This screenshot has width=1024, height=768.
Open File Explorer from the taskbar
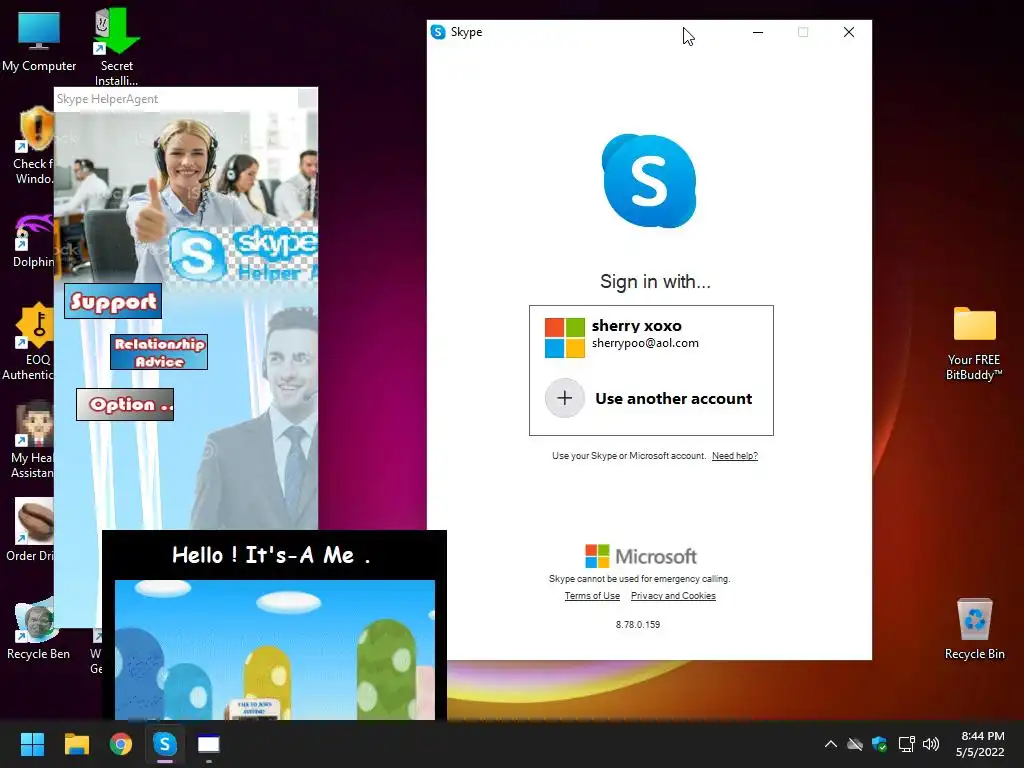point(76,744)
